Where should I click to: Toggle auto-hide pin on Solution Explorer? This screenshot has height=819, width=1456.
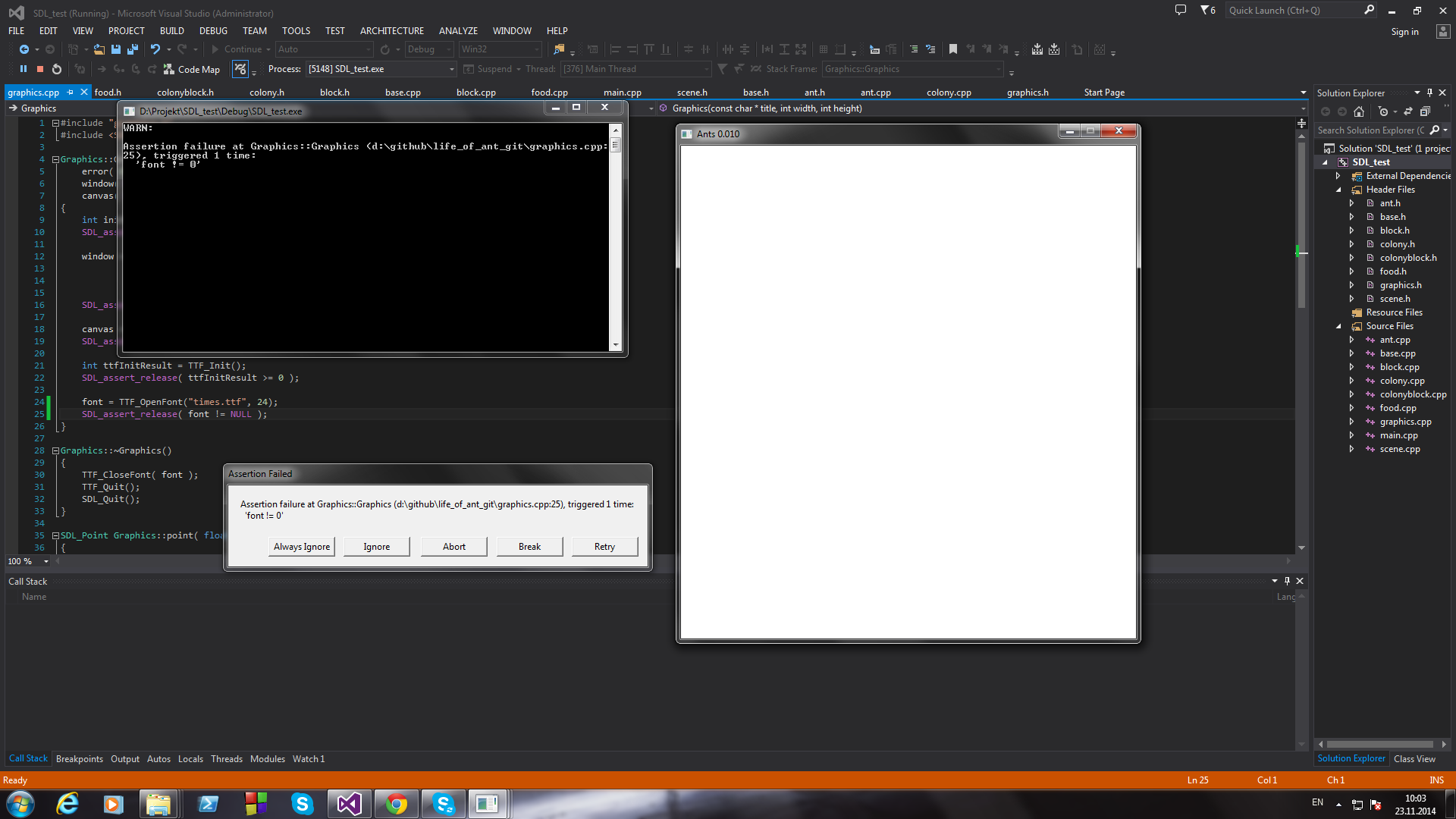pos(1429,93)
